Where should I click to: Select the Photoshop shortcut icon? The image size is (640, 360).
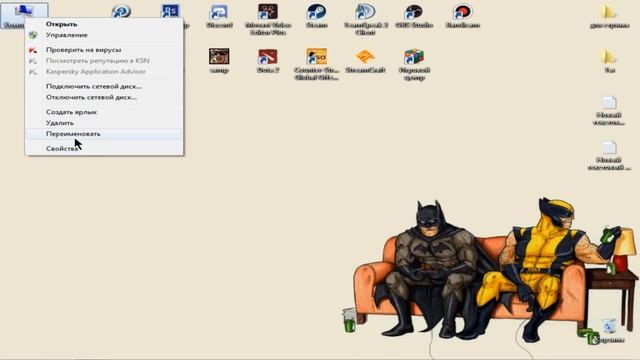point(170,11)
